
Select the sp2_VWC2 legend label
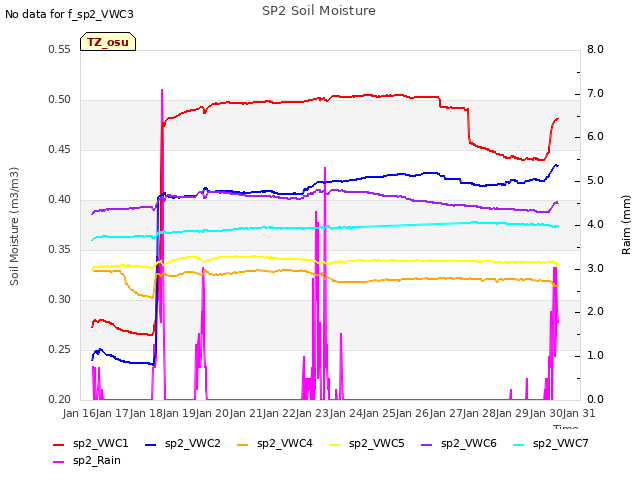point(193,444)
